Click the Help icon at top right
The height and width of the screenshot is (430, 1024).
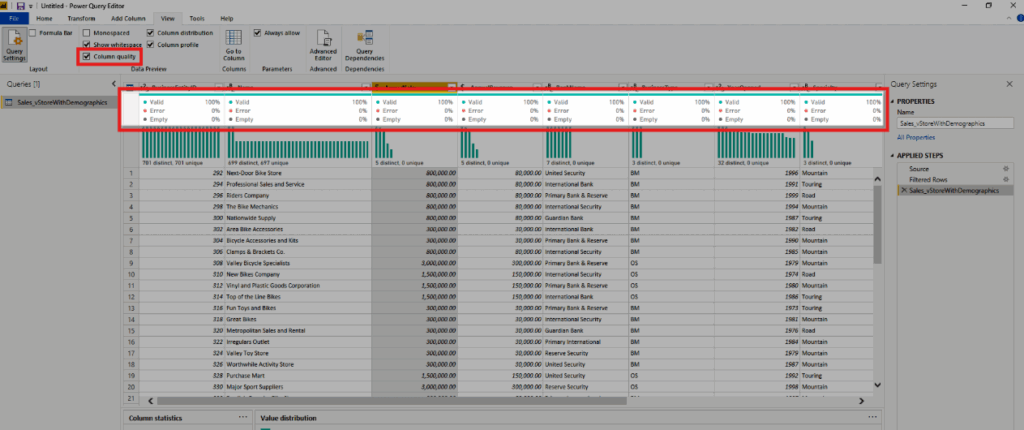pos(1020,19)
